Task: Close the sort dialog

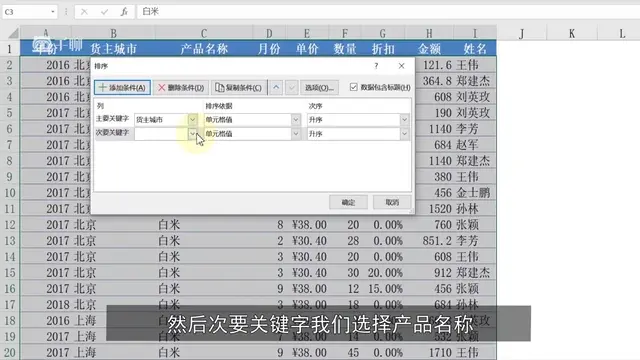Action: pos(402,66)
